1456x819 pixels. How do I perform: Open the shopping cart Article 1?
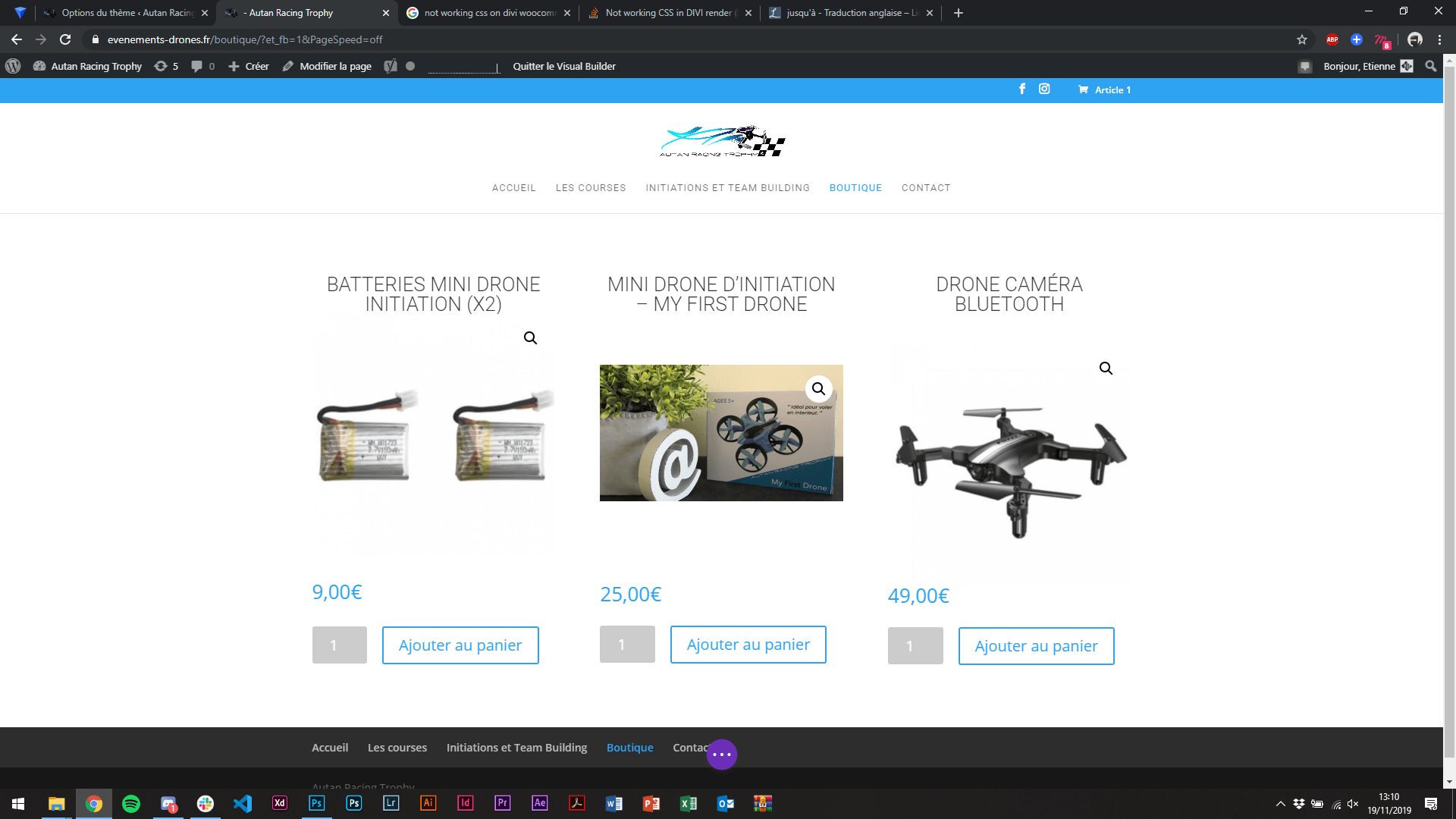[x=1104, y=89]
